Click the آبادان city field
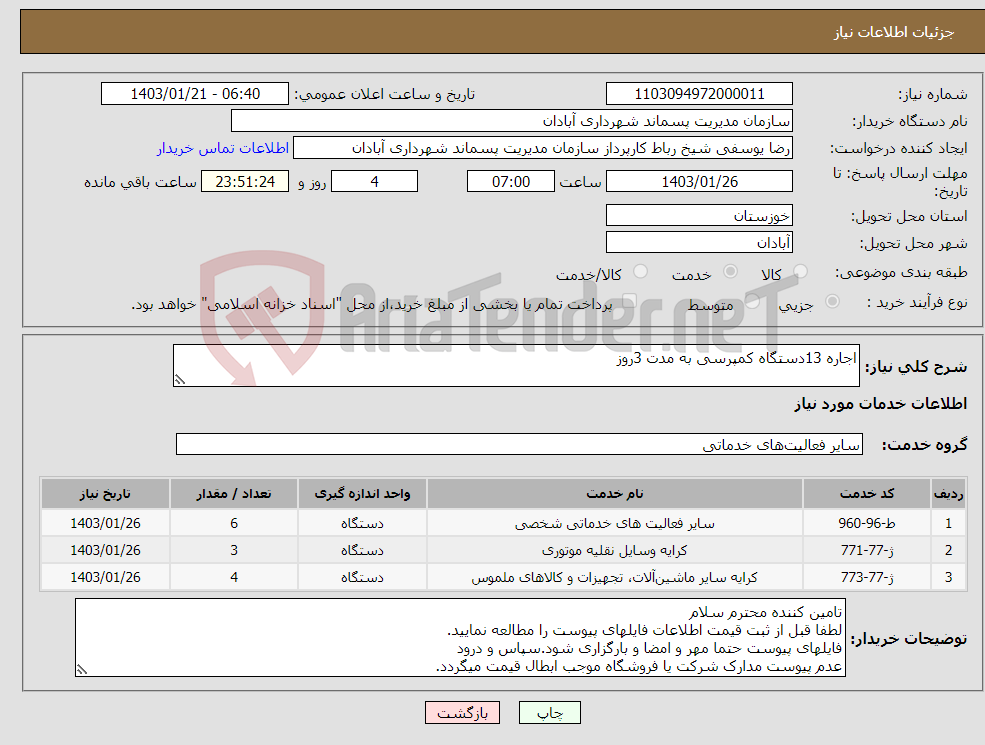Image resolution: width=985 pixels, height=745 pixels. 699,242
